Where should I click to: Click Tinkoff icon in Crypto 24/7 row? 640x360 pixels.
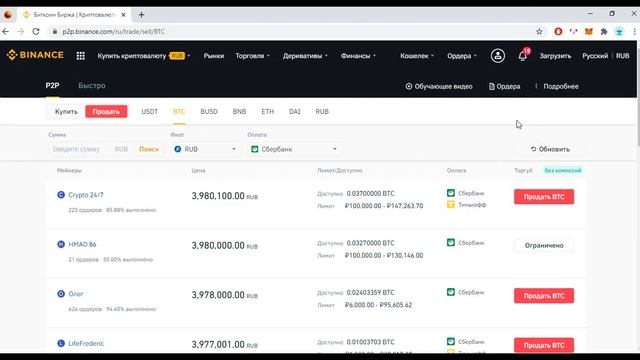click(451, 204)
